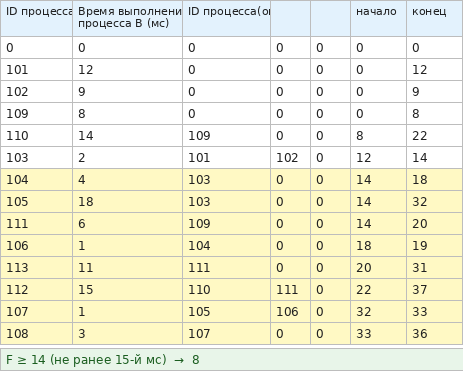The width and height of the screenshot is (463, 377).
Task: Click the green answer line 'F ≥ 14'
Action: [232, 360]
